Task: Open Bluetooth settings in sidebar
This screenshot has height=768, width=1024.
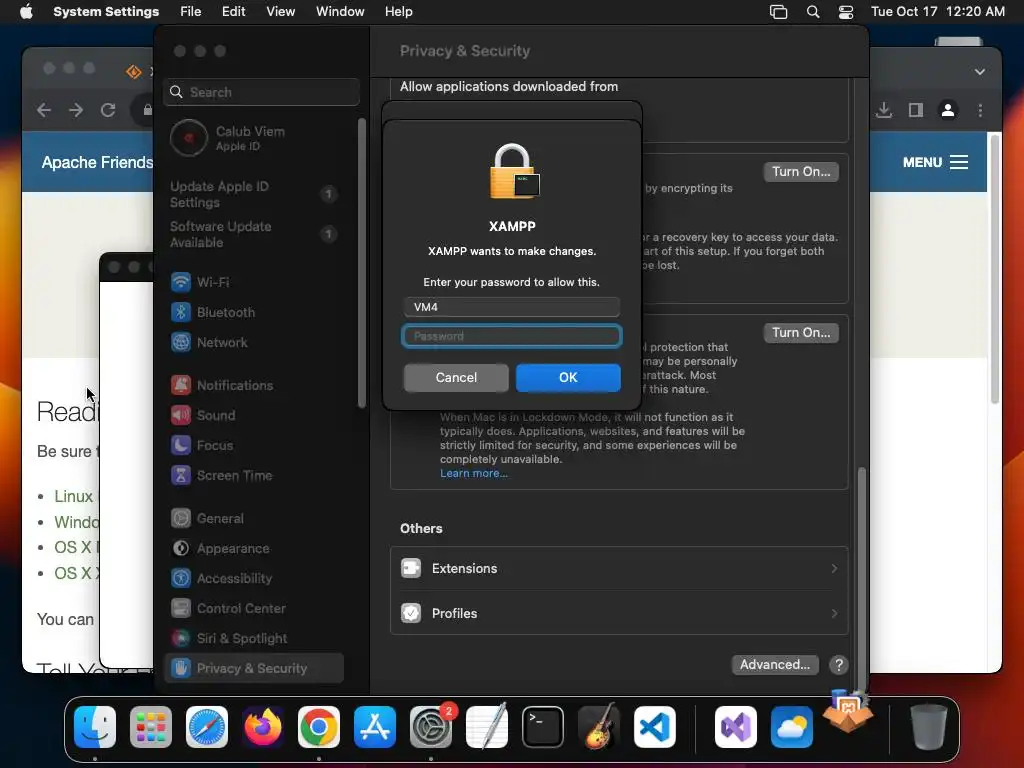Action: pyautogui.click(x=213, y=312)
